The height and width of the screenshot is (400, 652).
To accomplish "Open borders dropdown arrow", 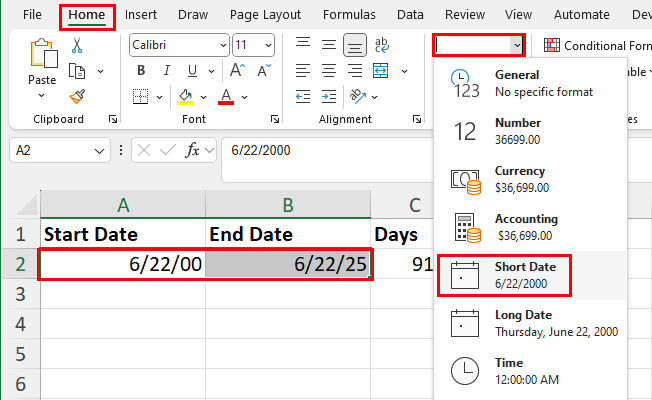I will click(160, 97).
